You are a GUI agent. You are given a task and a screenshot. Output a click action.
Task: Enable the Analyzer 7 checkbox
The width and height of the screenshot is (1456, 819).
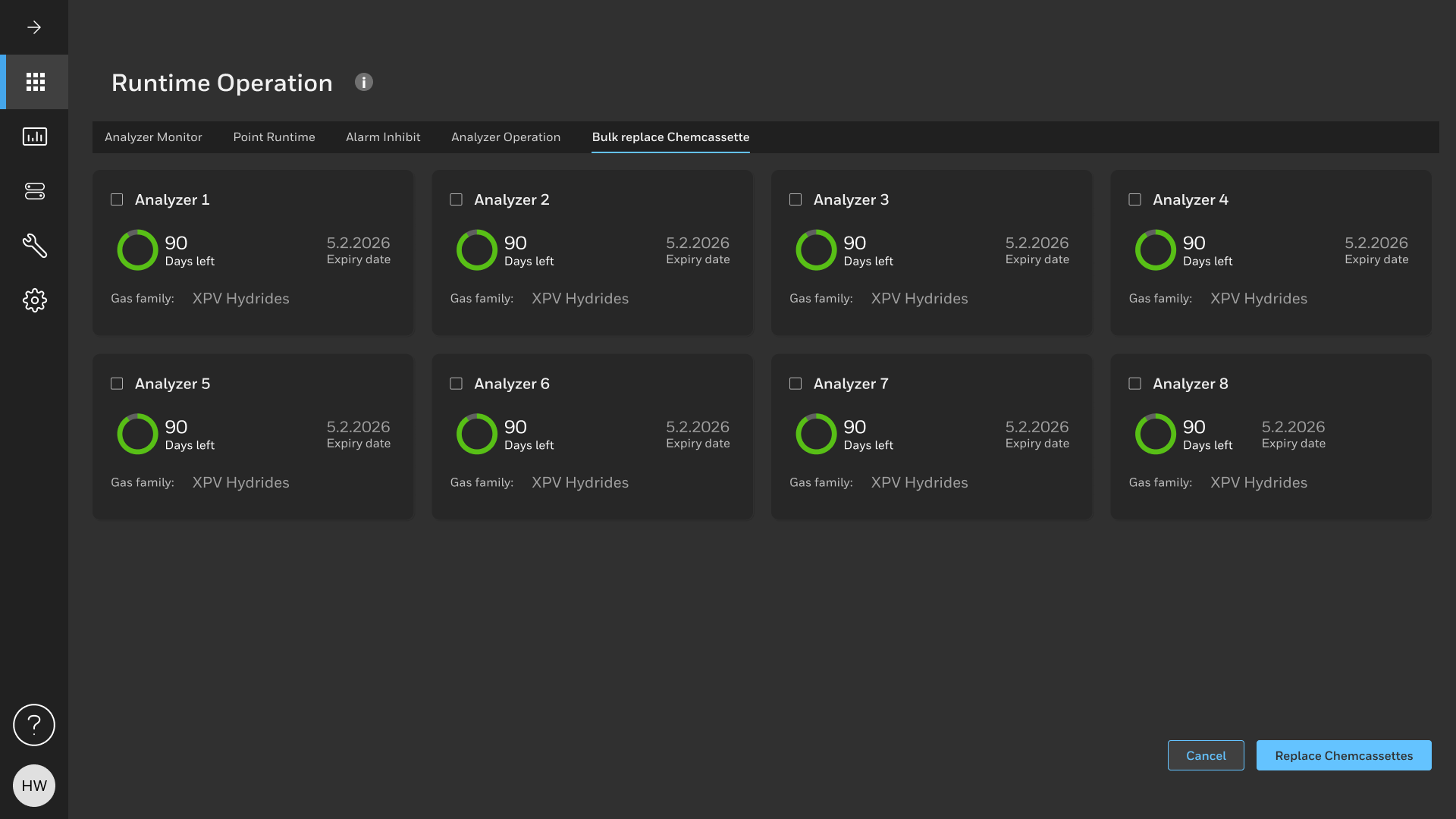(795, 384)
